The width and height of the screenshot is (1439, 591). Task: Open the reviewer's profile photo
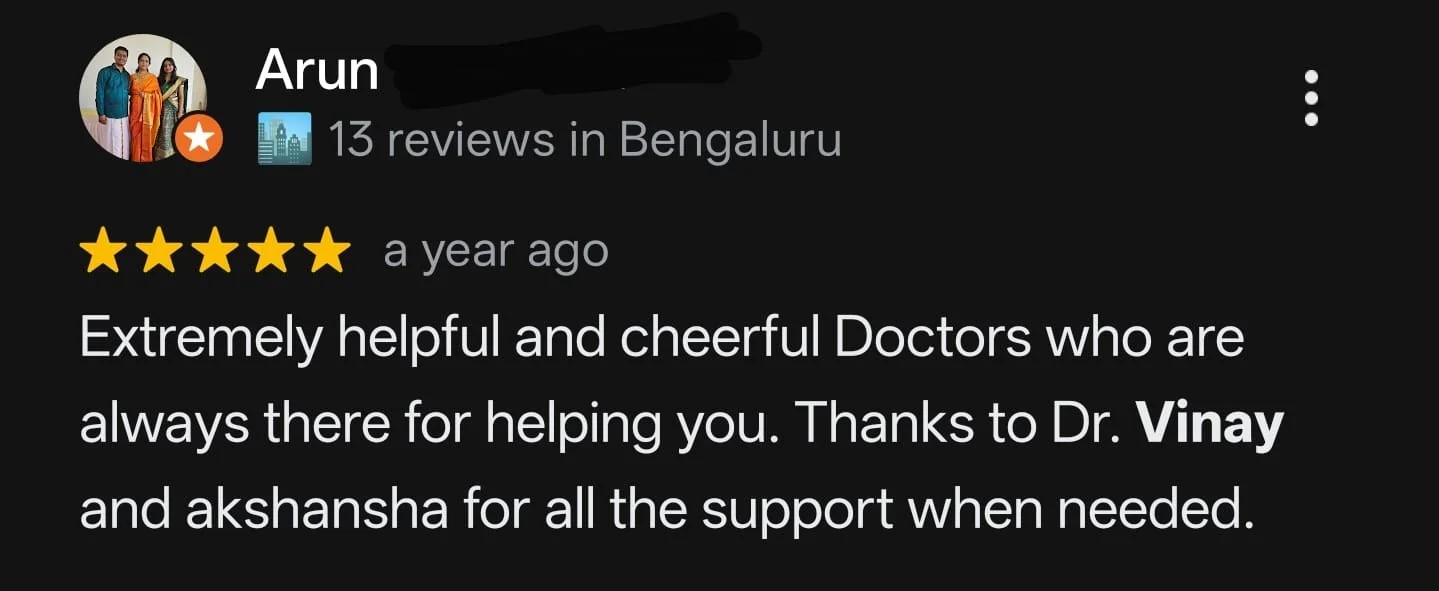coord(143,98)
